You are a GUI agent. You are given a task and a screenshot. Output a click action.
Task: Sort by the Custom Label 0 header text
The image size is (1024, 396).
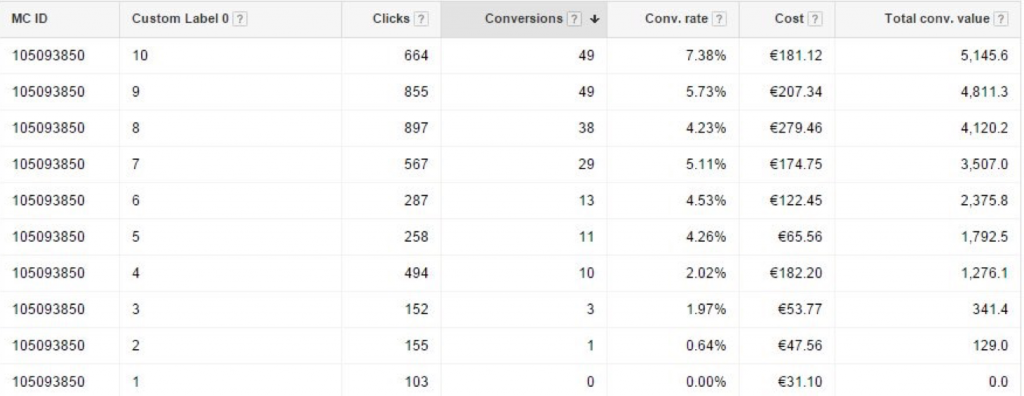pyautogui.click(x=180, y=19)
